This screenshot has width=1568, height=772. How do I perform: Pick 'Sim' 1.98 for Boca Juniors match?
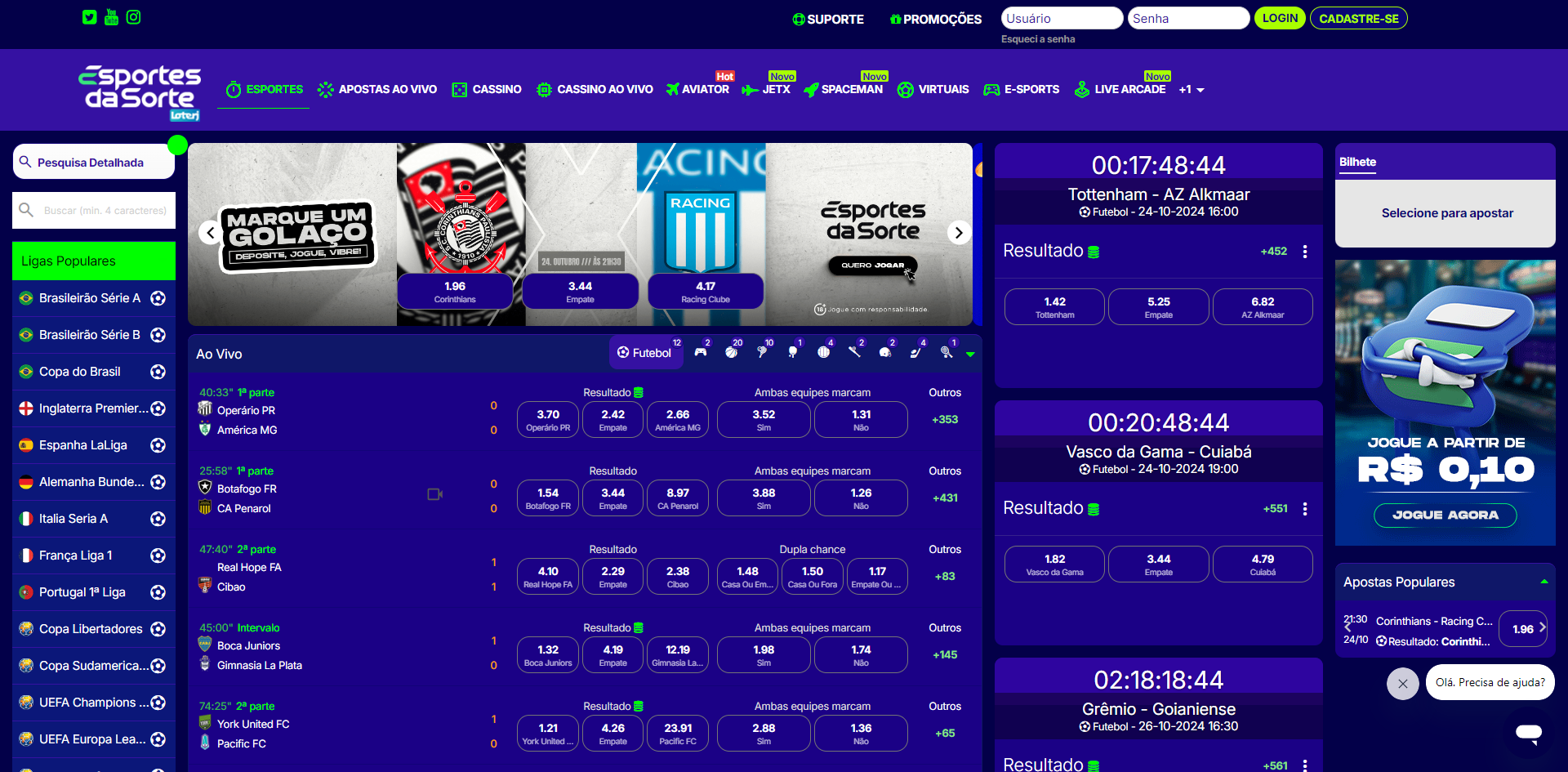click(764, 655)
